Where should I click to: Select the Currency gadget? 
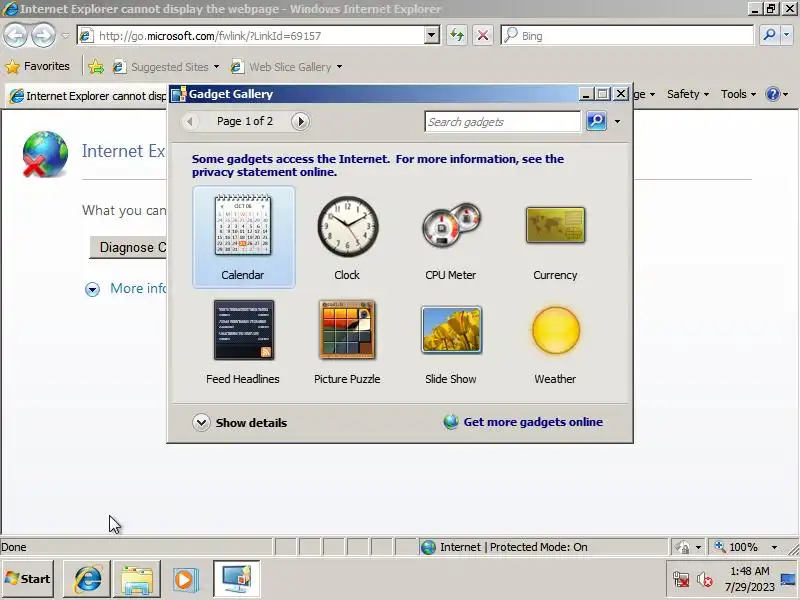(555, 237)
